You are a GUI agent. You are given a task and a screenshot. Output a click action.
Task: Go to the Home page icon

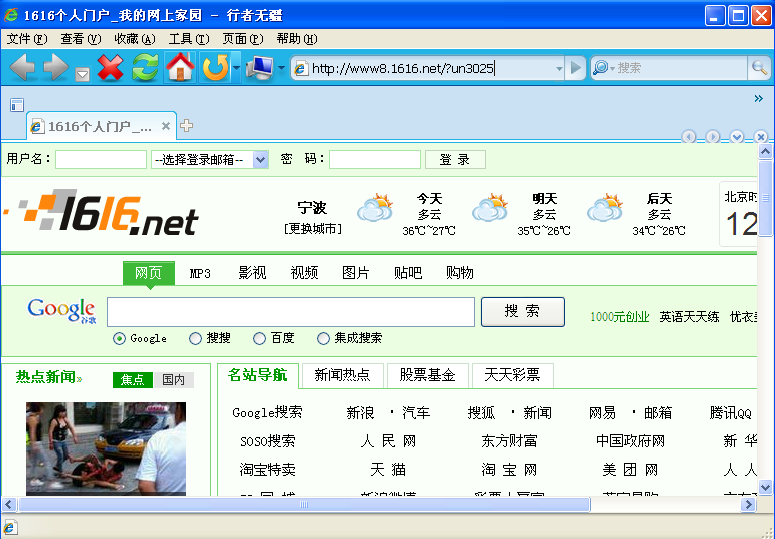coord(180,68)
